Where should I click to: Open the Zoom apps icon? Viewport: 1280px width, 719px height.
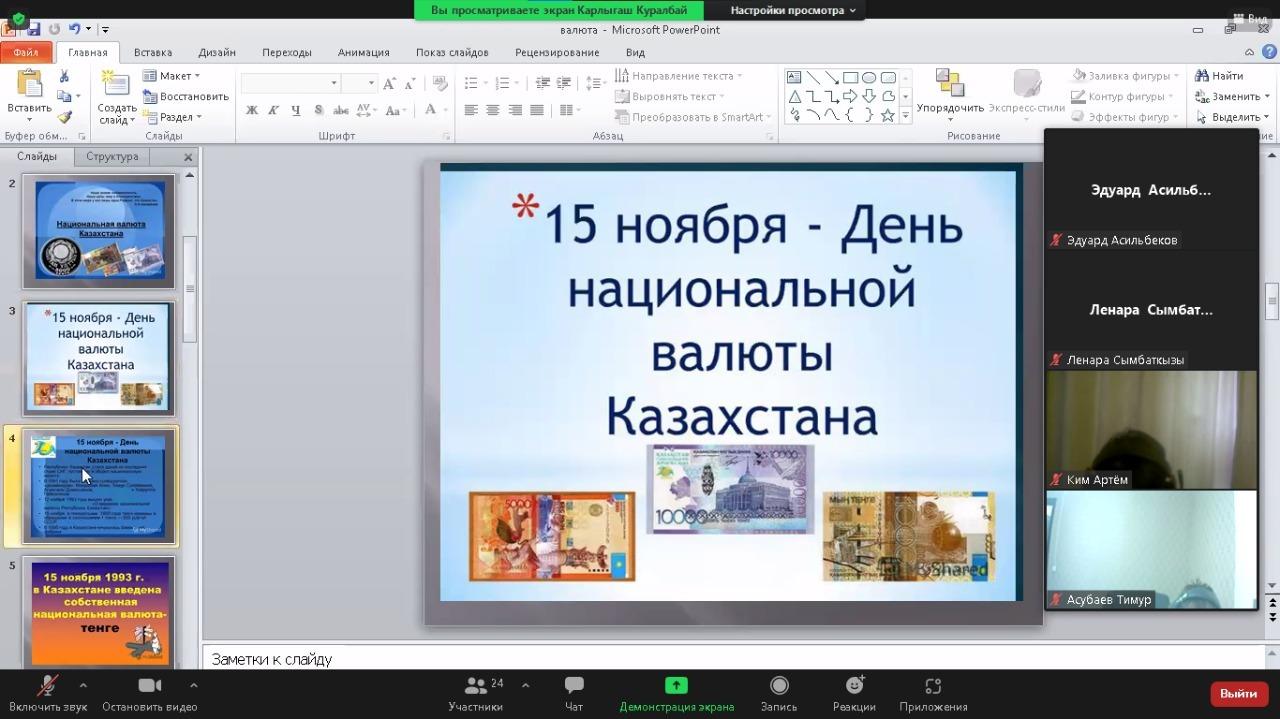[932, 686]
